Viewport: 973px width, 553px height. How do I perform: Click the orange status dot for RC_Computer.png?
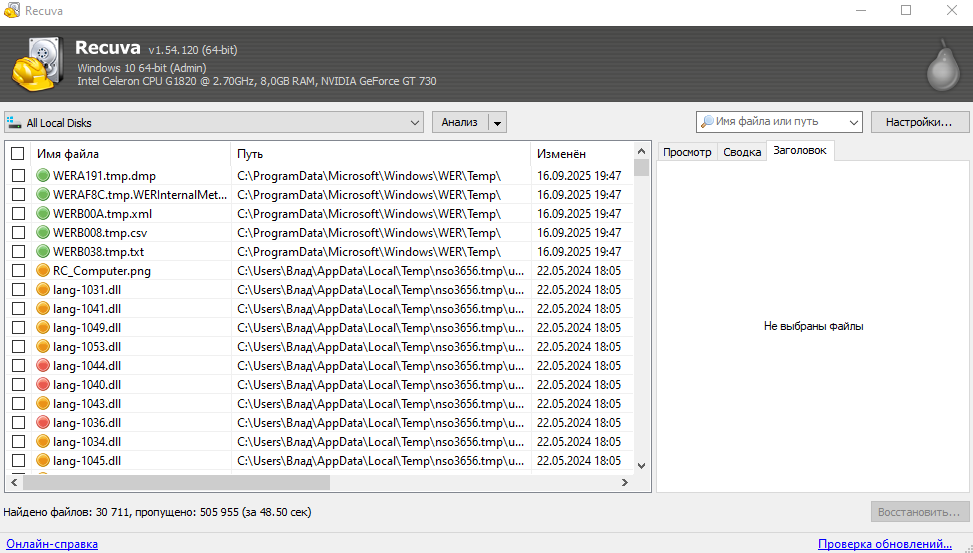point(43,271)
